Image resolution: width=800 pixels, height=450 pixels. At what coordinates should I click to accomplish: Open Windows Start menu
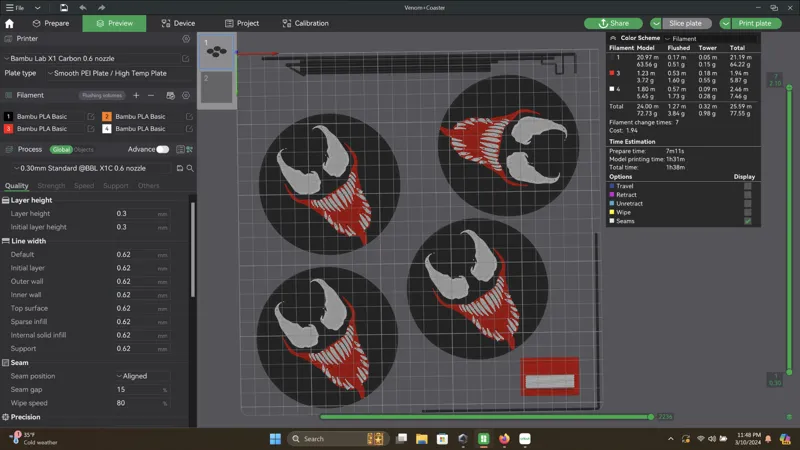tap(275, 439)
